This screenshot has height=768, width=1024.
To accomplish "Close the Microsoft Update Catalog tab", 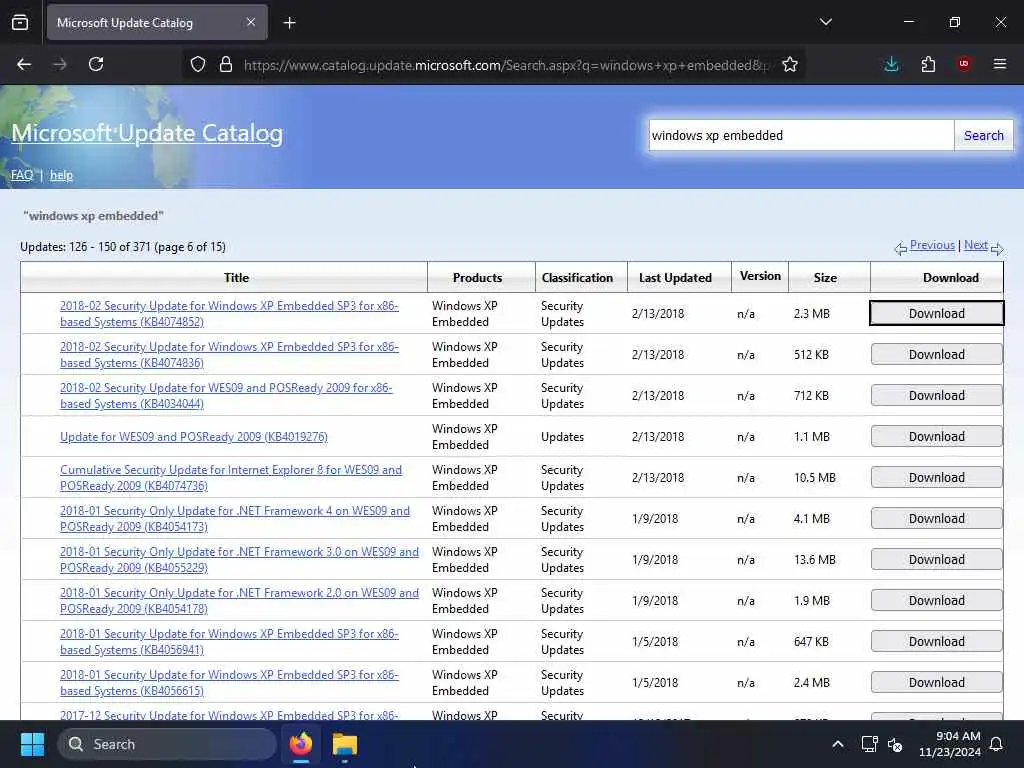I will pos(251,22).
